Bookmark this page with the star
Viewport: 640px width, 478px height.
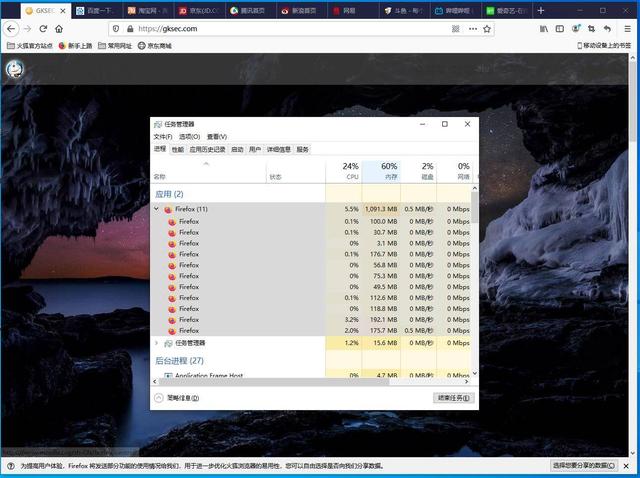pyautogui.click(x=487, y=29)
